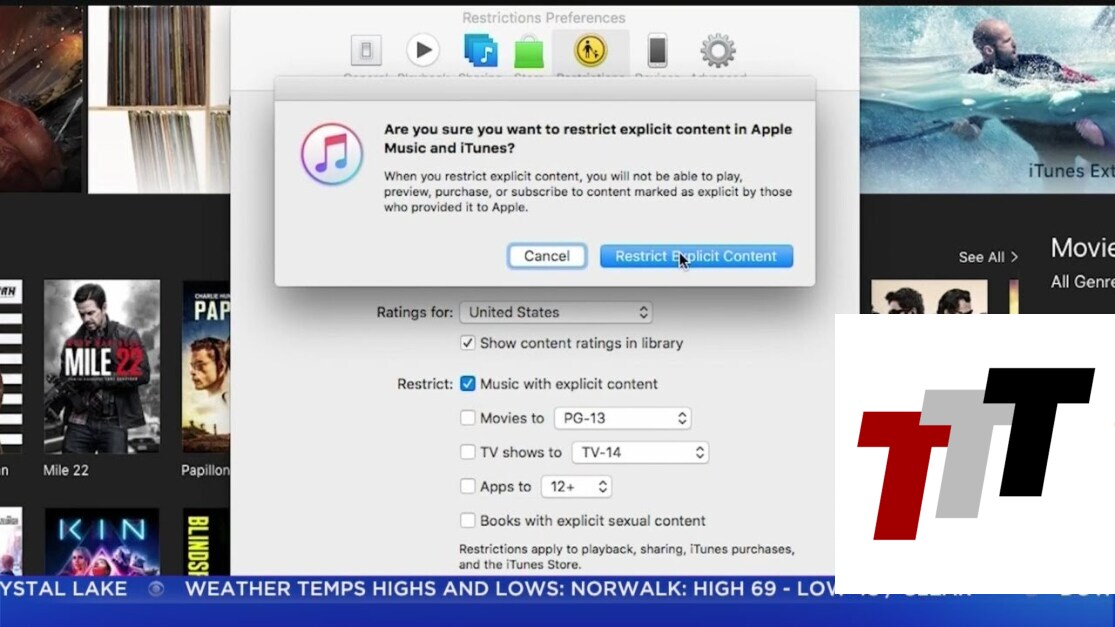Open the Advanced preferences gear icon

(717, 50)
